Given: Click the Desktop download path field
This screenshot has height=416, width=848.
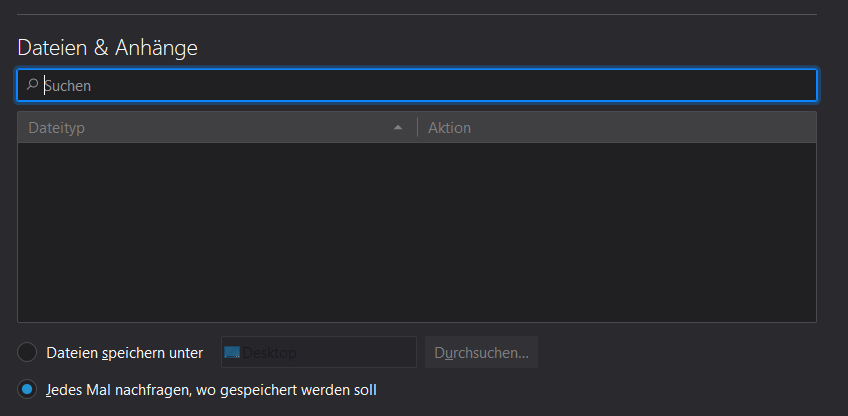Looking at the screenshot, I should pyautogui.click(x=319, y=352).
